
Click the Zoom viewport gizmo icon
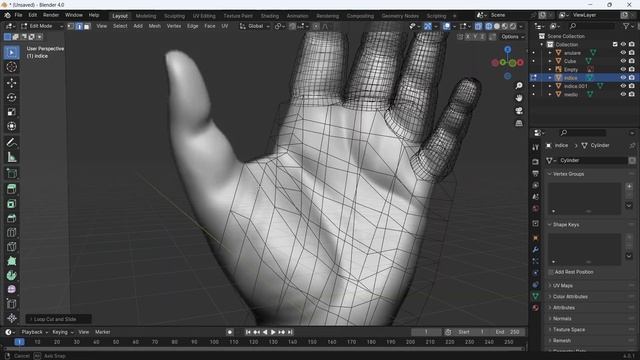(519, 86)
